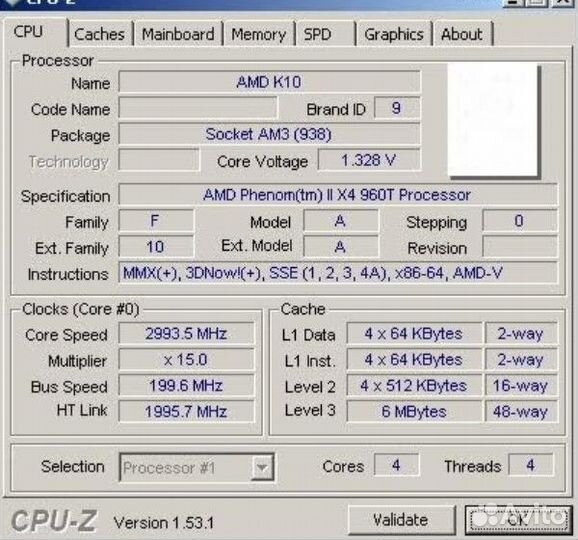578x540 pixels.
Task: Click the empty Technology field
Action: [x=159, y=160]
